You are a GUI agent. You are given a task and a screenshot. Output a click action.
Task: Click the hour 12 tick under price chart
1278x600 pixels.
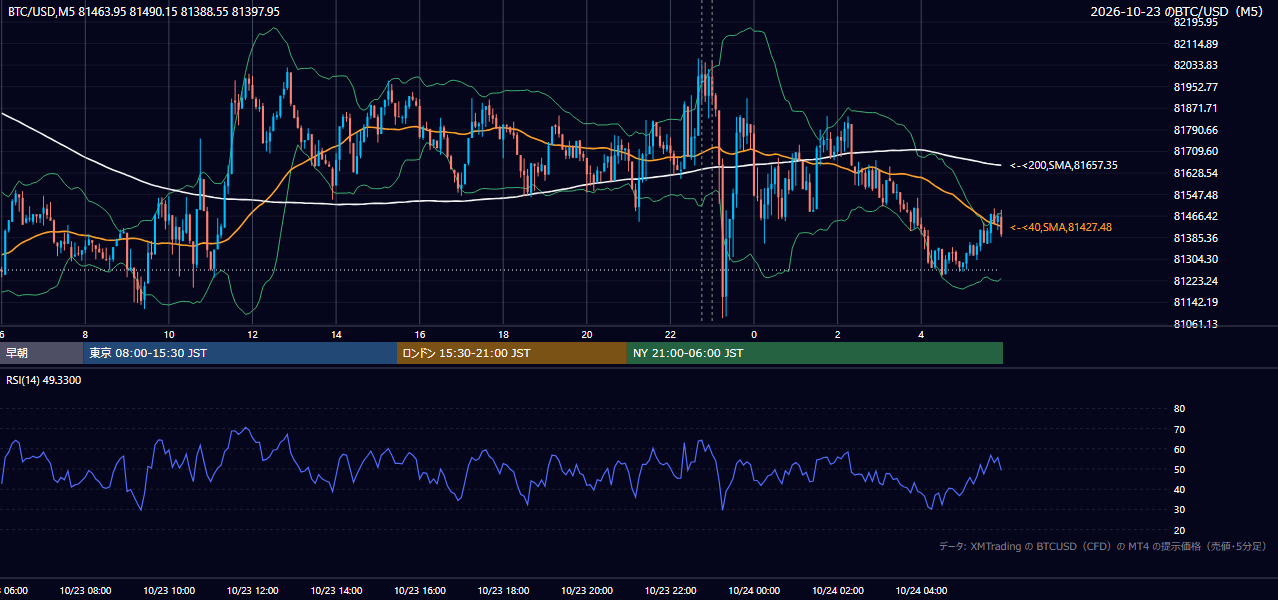pyautogui.click(x=252, y=334)
